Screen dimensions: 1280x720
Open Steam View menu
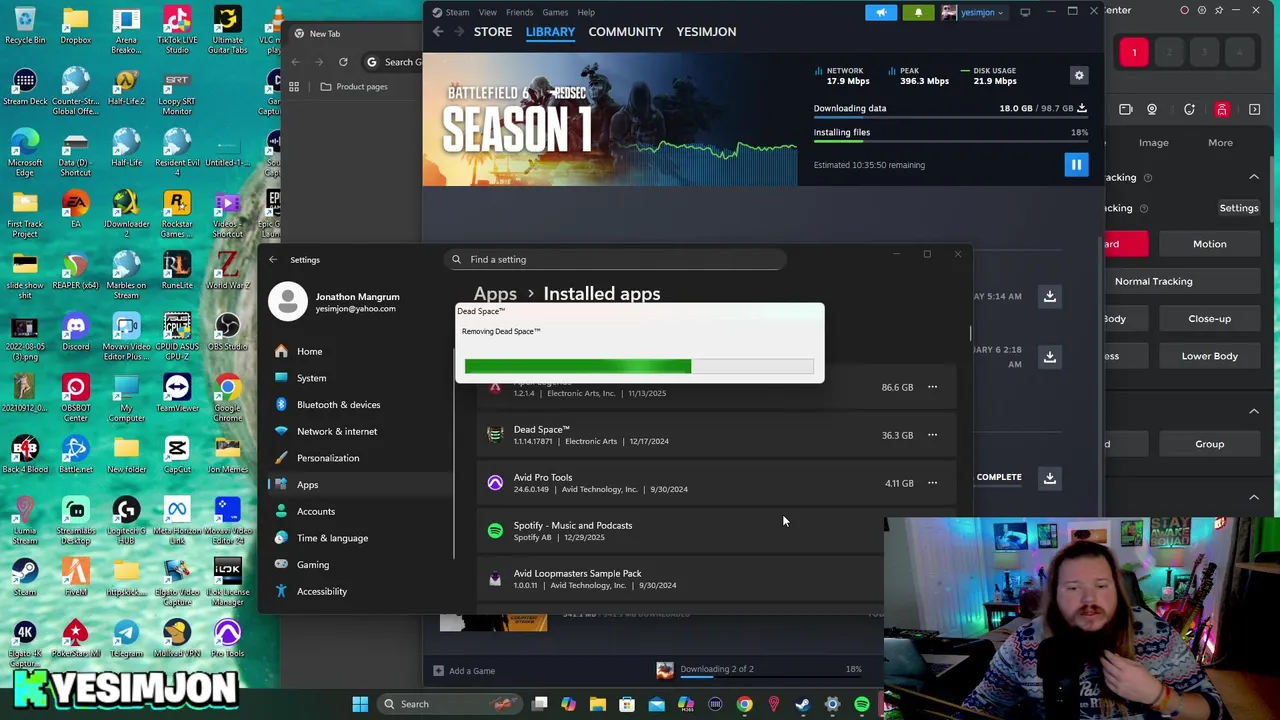coord(487,12)
